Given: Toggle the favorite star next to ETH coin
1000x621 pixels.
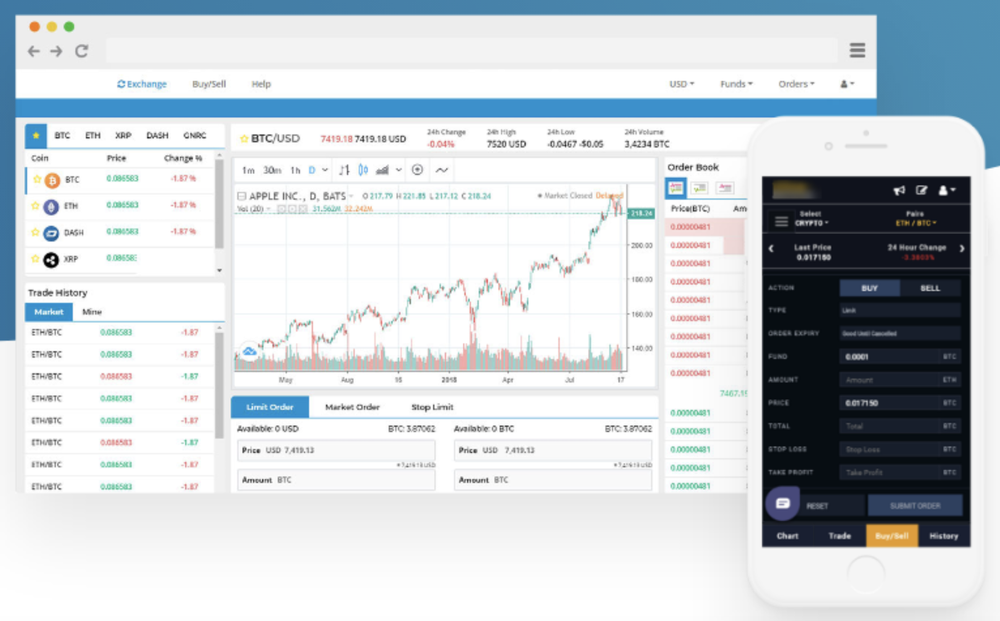Looking at the screenshot, I should [x=37, y=206].
